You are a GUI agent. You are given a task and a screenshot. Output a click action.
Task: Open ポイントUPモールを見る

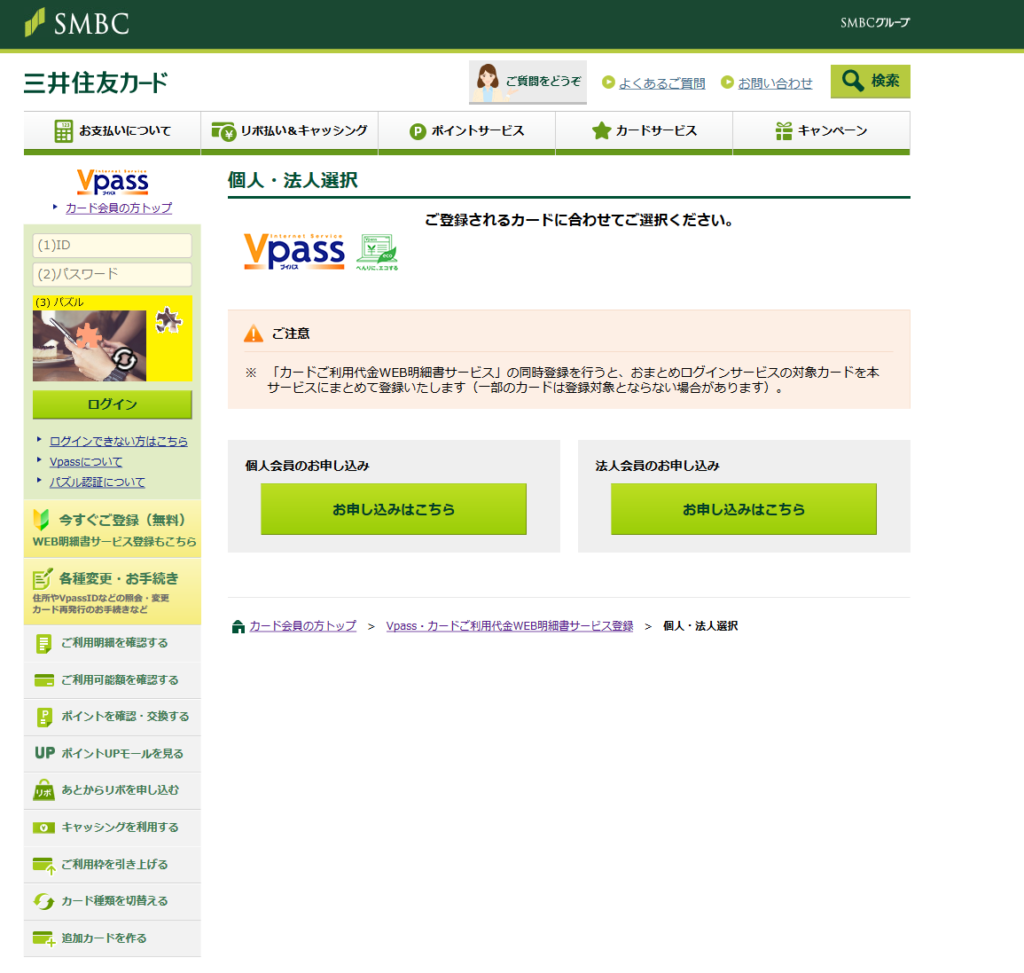pyautogui.click(x=112, y=753)
